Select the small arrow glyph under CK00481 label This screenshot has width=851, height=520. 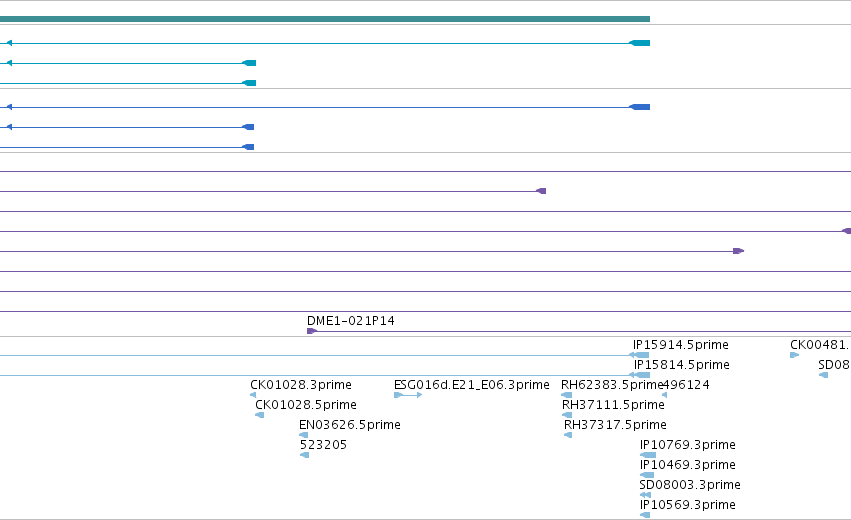pos(795,355)
